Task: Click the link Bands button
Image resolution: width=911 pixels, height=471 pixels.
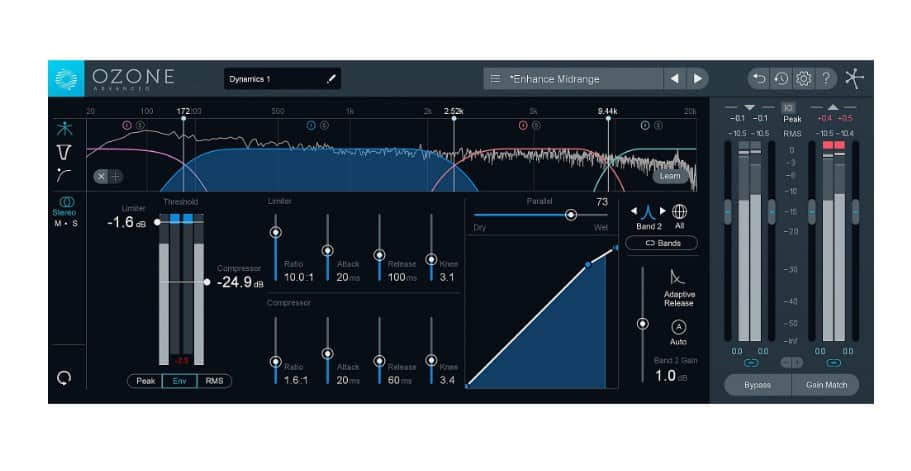Action: coord(662,243)
